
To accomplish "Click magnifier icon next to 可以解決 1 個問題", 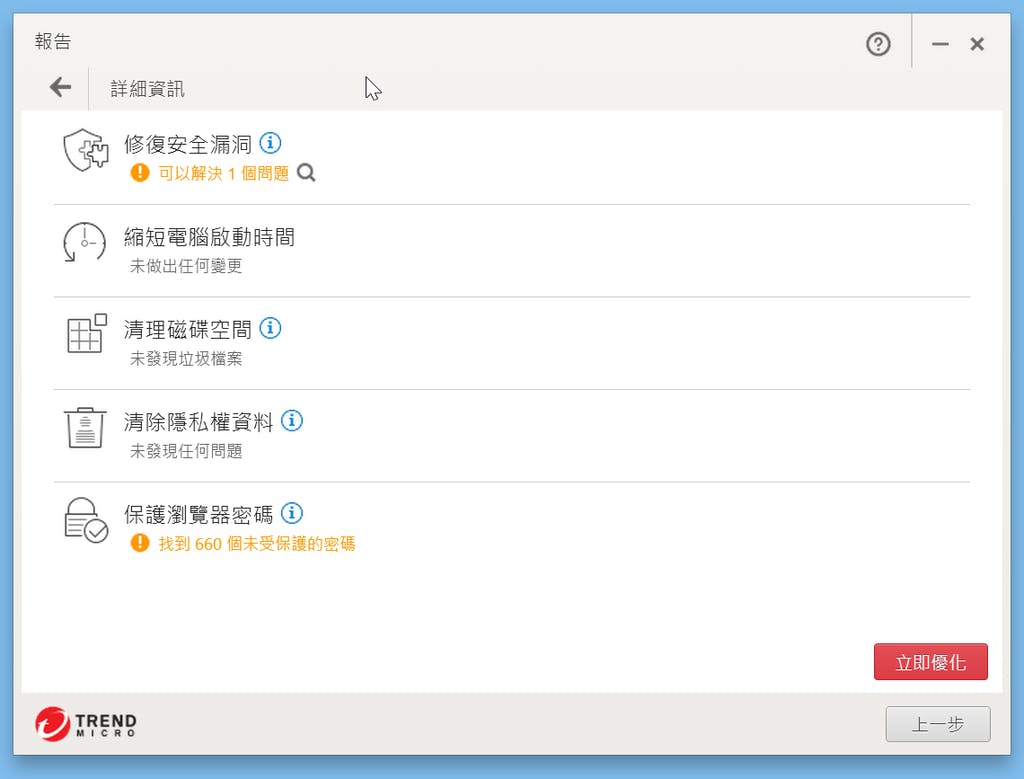I will (307, 173).
